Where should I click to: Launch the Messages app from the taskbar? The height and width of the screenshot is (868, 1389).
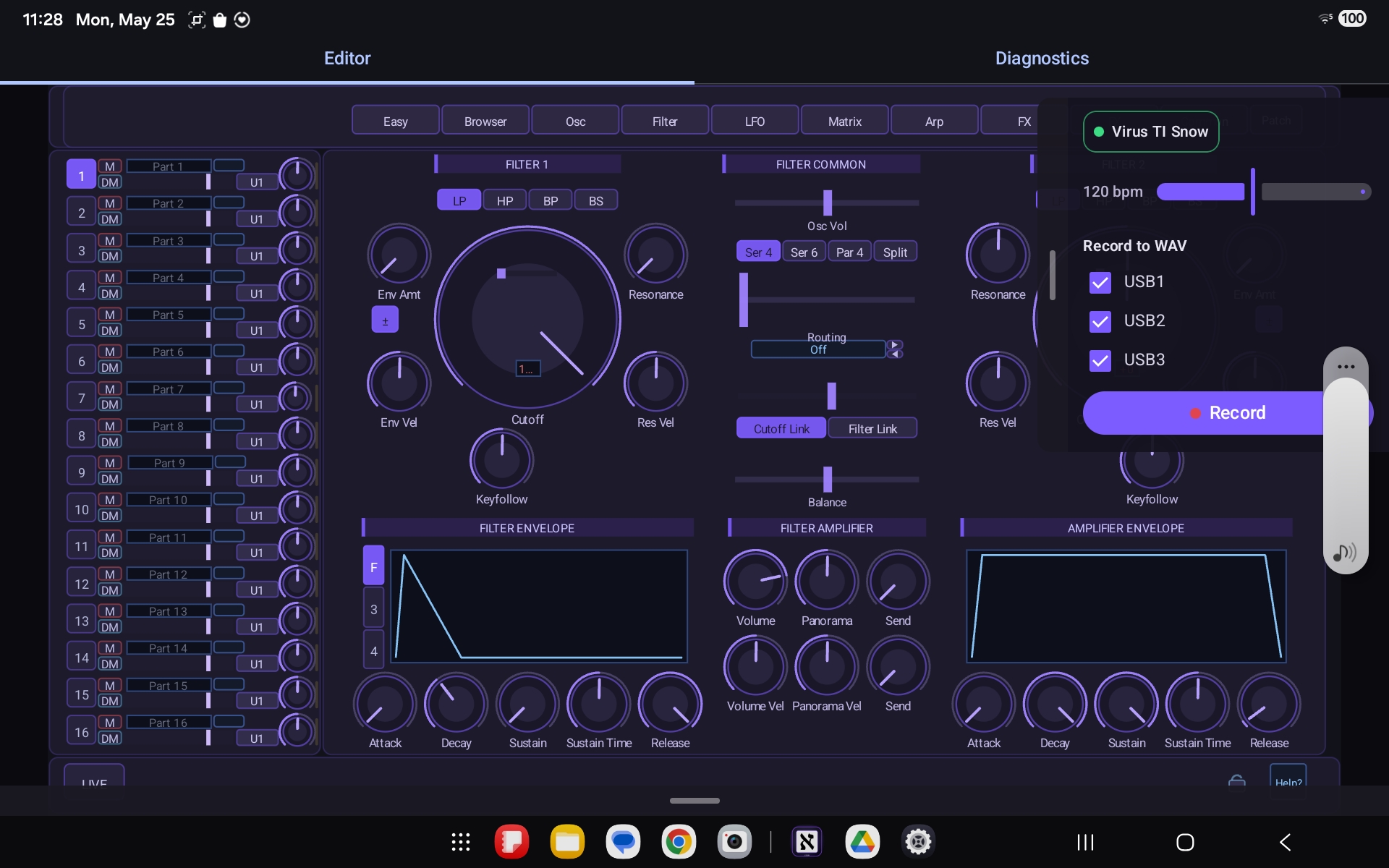click(x=623, y=842)
